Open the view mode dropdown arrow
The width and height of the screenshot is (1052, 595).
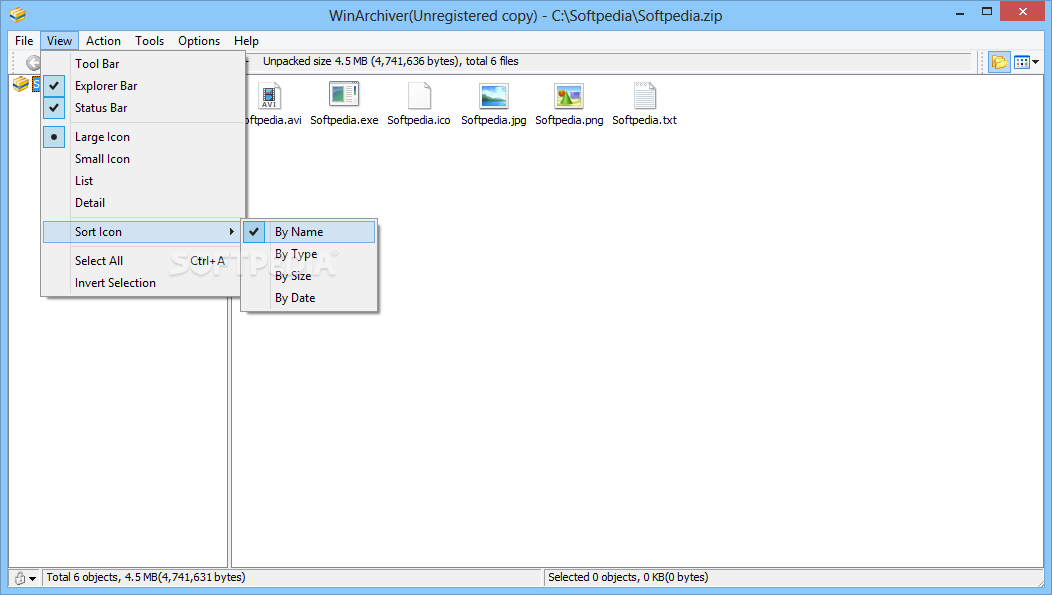point(1036,62)
